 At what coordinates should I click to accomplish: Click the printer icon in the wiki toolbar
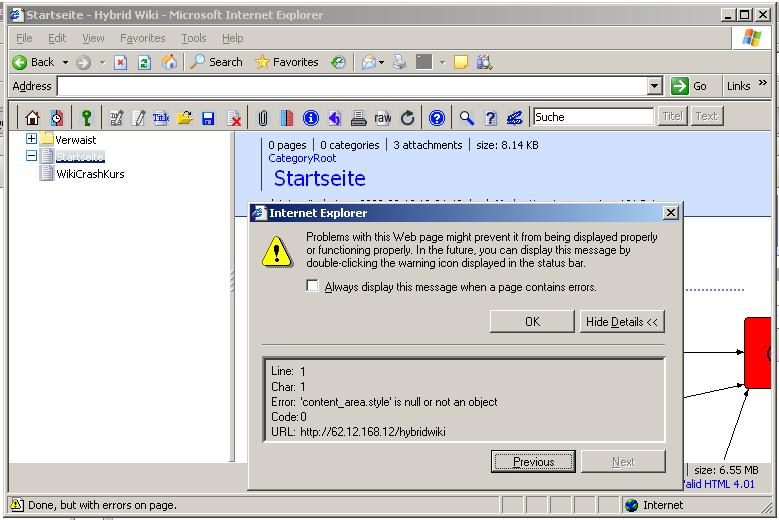tap(358, 118)
